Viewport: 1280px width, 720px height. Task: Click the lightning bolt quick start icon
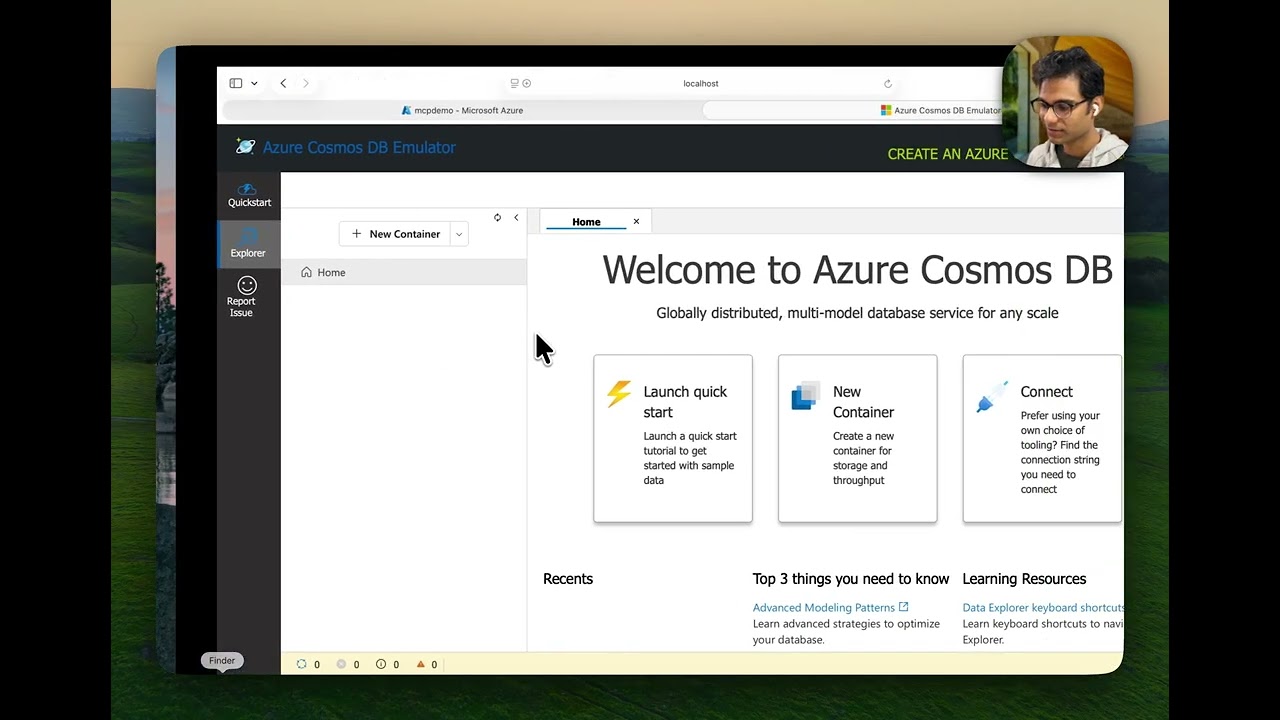[619, 394]
